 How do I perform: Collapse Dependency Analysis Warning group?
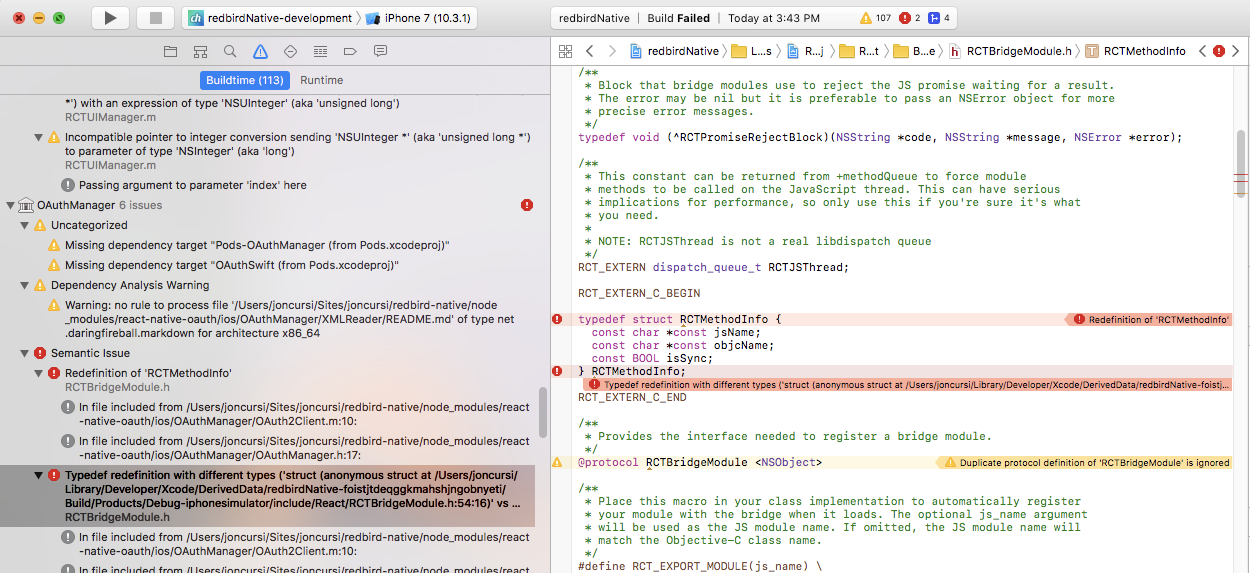(x=24, y=285)
